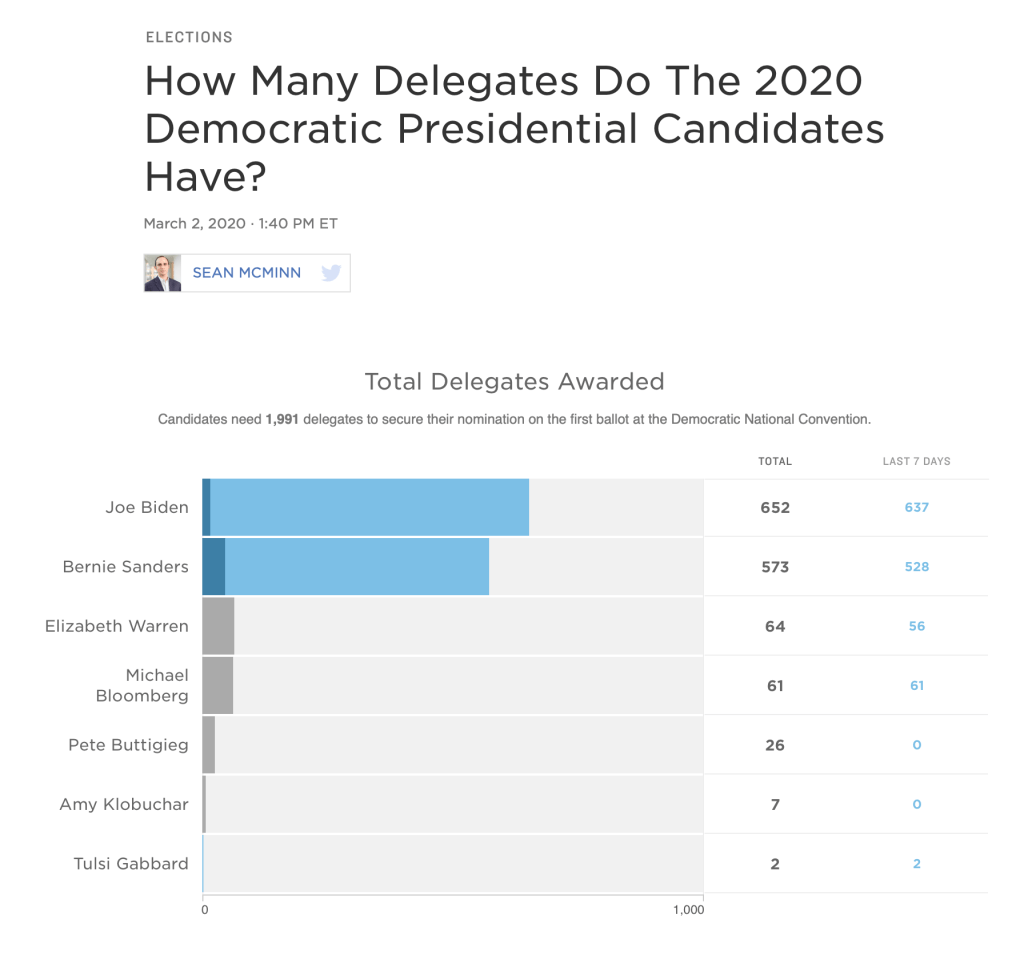
Task: Click Joe Biden's light blue bar
Action: 369,507
